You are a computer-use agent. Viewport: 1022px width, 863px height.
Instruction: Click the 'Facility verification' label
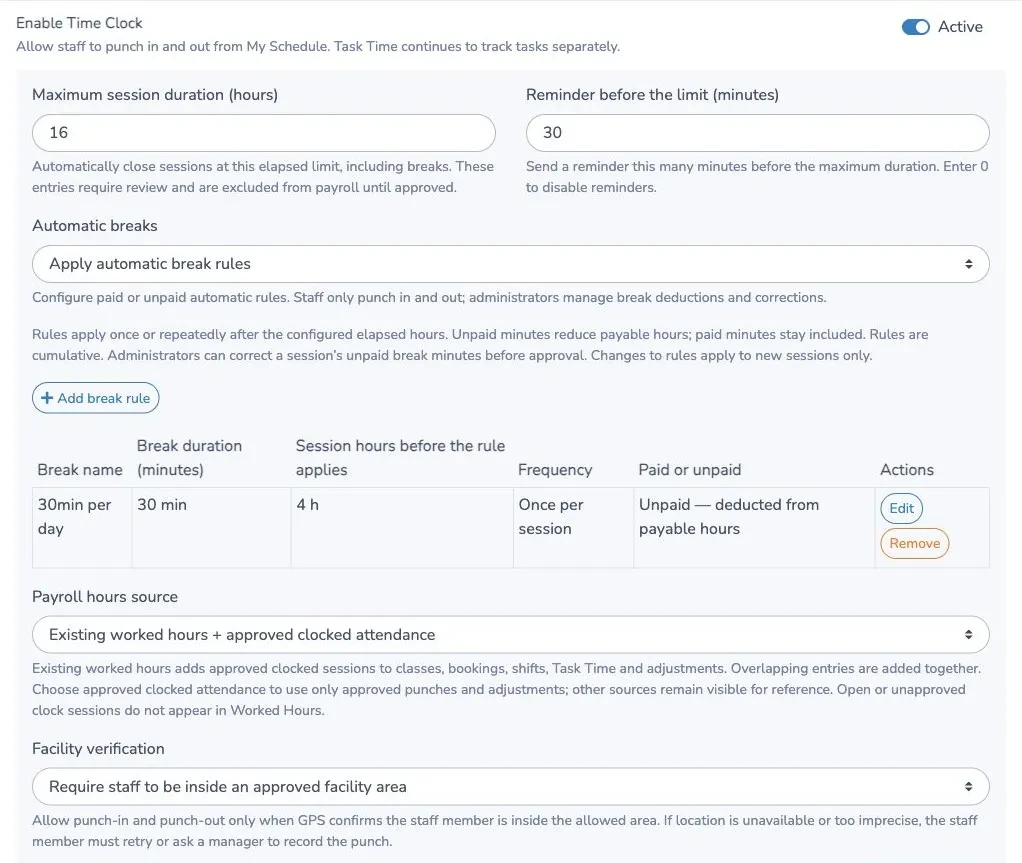pos(98,748)
